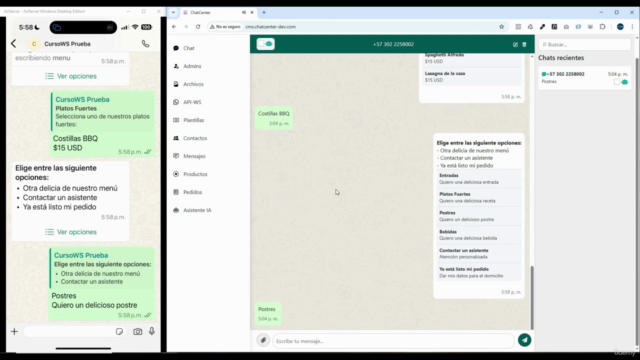Click the 'No es seguro' site info chip

click(x=225, y=27)
